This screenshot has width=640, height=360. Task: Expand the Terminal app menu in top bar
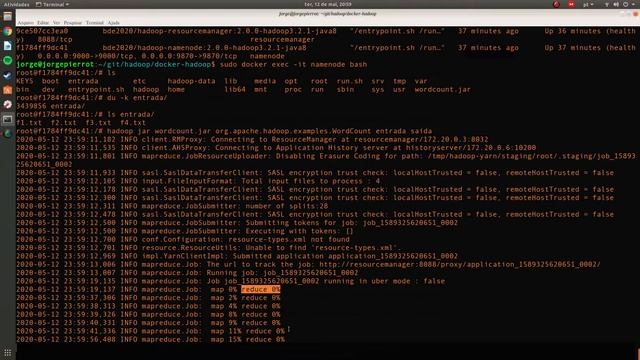tap(52, 4)
